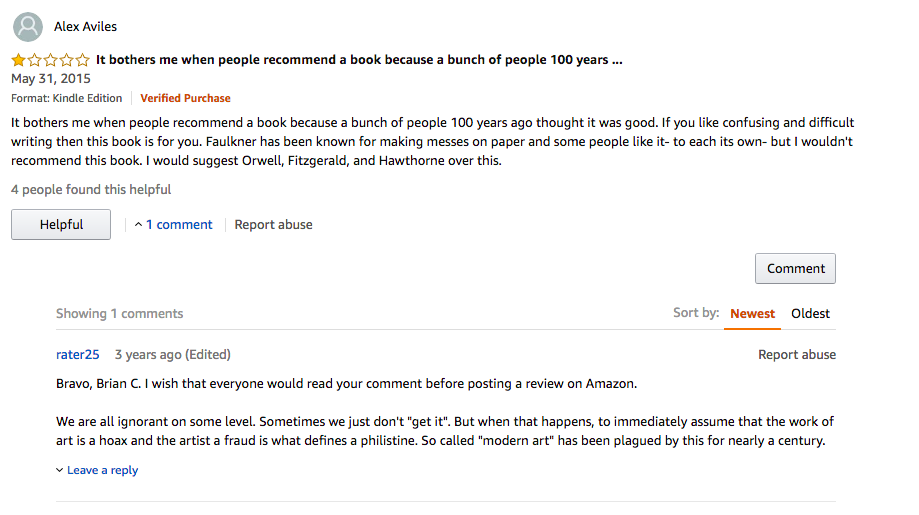Mark the review as Helpful

pyautogui.click(x=61, y=224)
